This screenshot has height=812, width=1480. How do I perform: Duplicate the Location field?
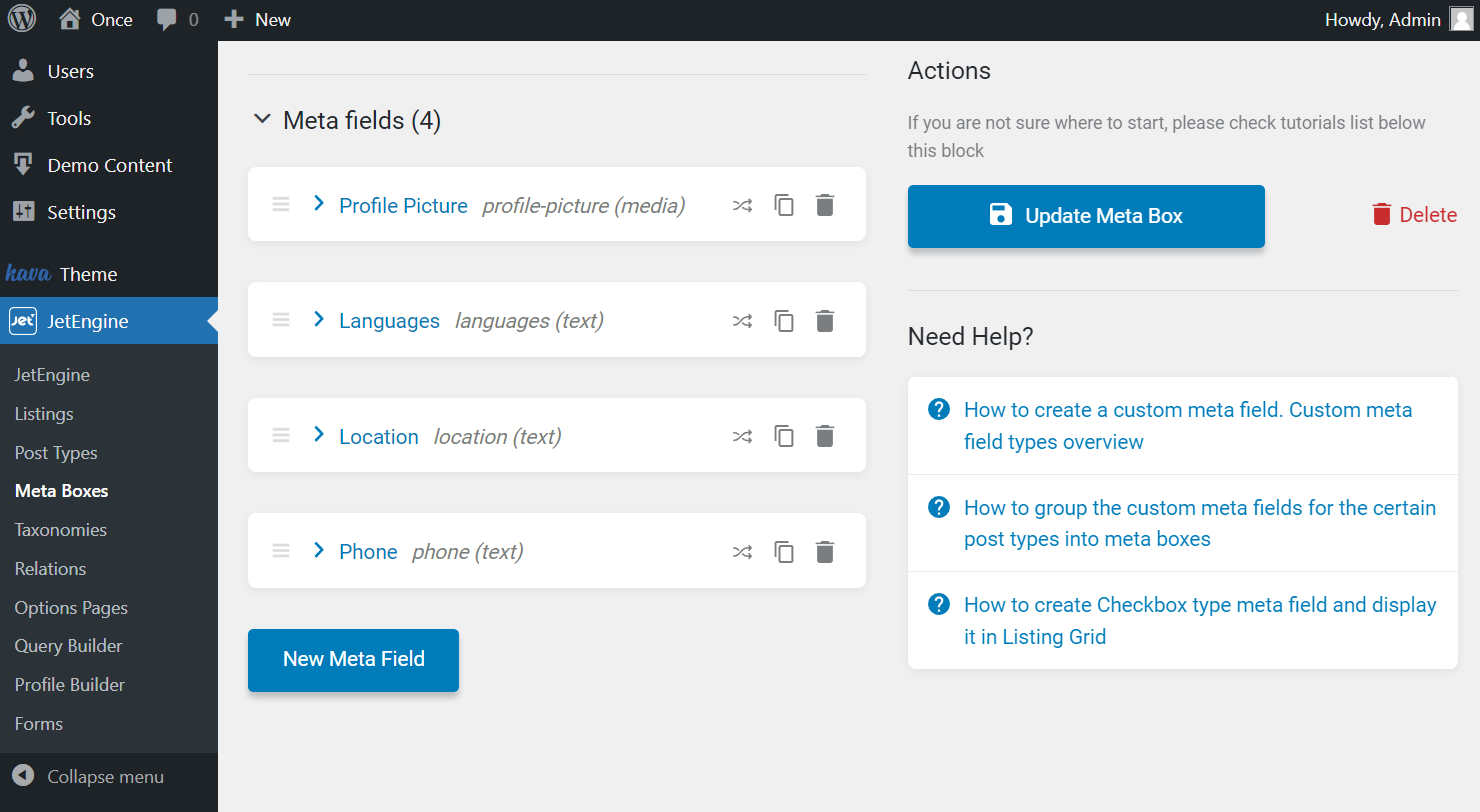point(784,436)
